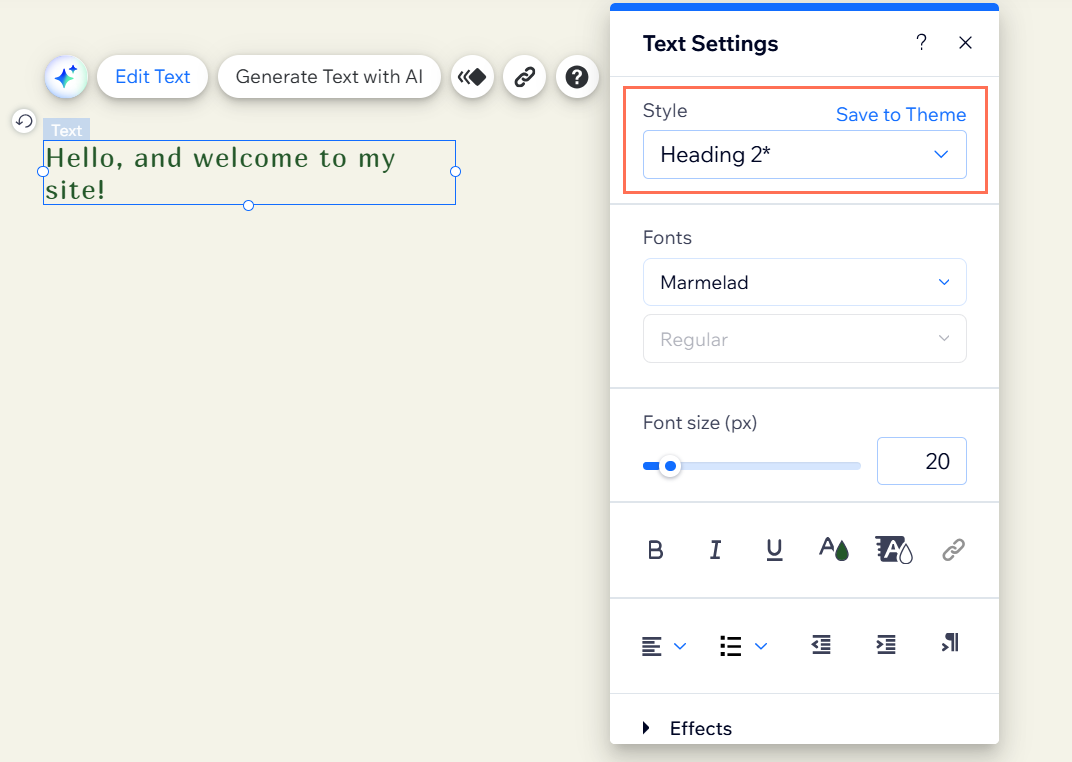Click the font size slider handle

671,466
